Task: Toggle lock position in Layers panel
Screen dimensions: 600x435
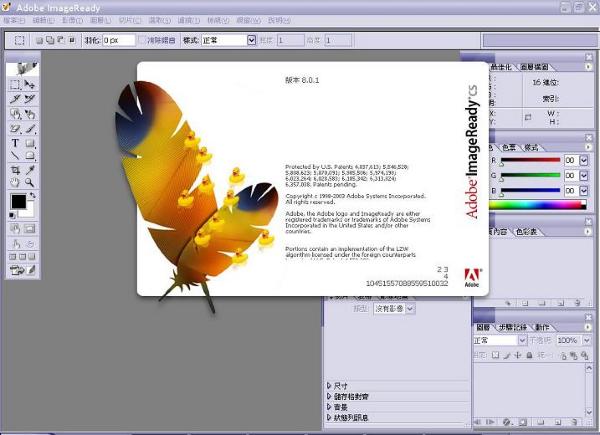Action: [518, 355]
